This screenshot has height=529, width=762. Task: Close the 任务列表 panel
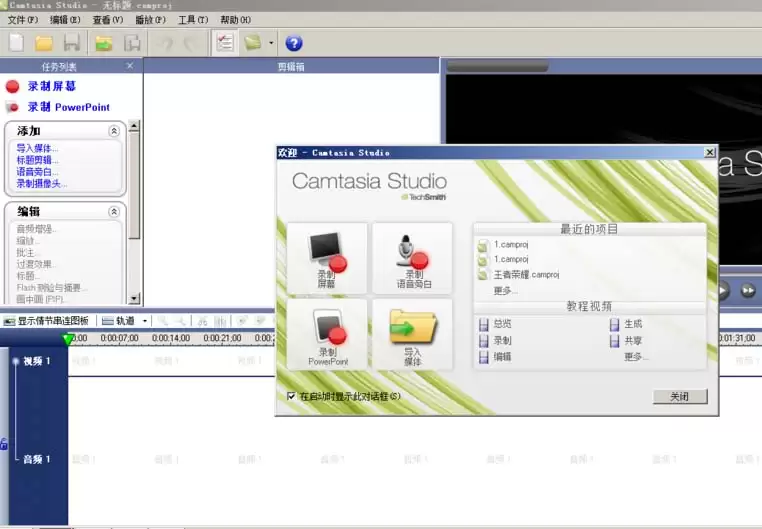(x=130, y=66)
